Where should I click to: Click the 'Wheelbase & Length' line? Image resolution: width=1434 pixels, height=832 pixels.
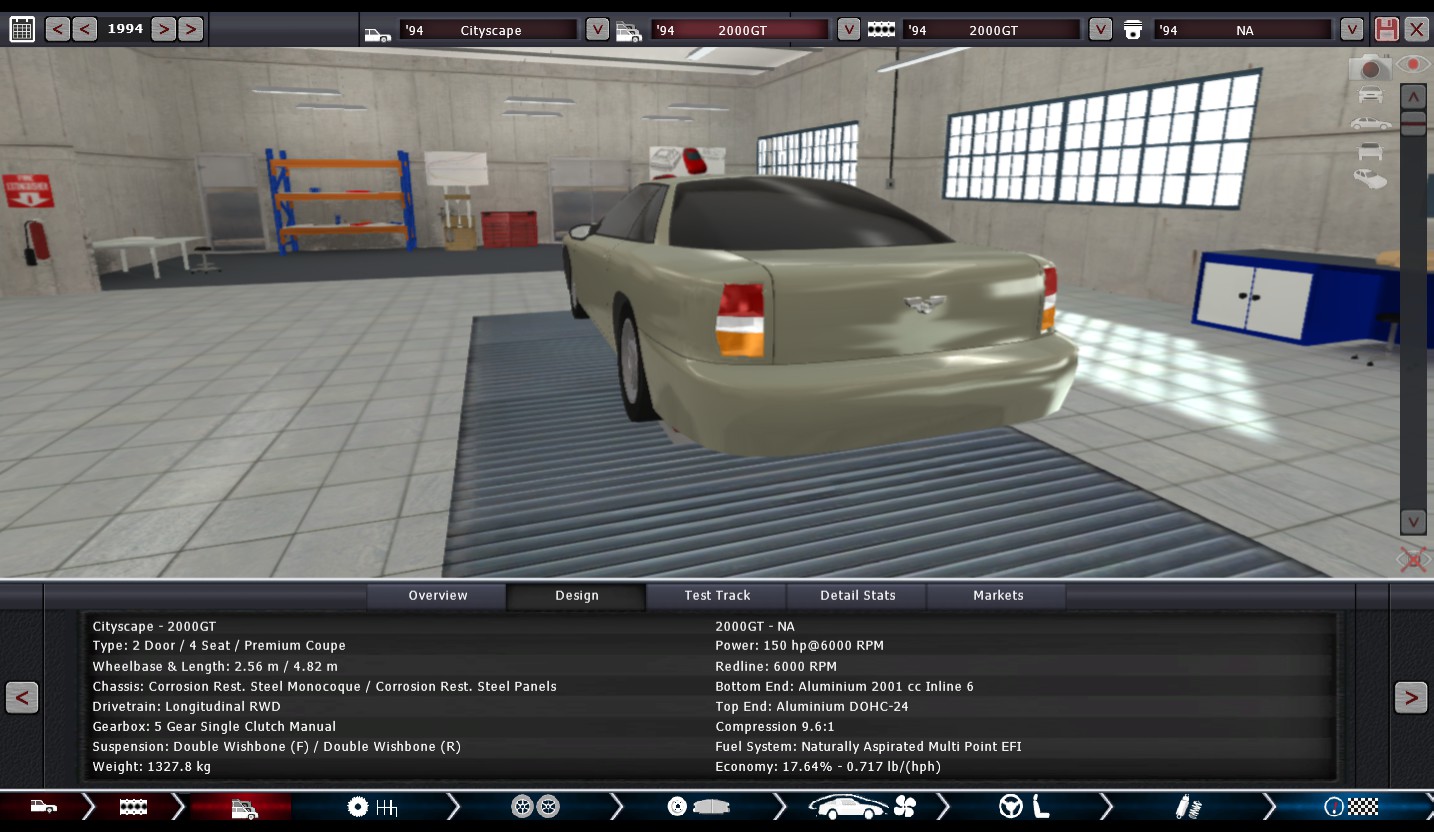point(215,666)
